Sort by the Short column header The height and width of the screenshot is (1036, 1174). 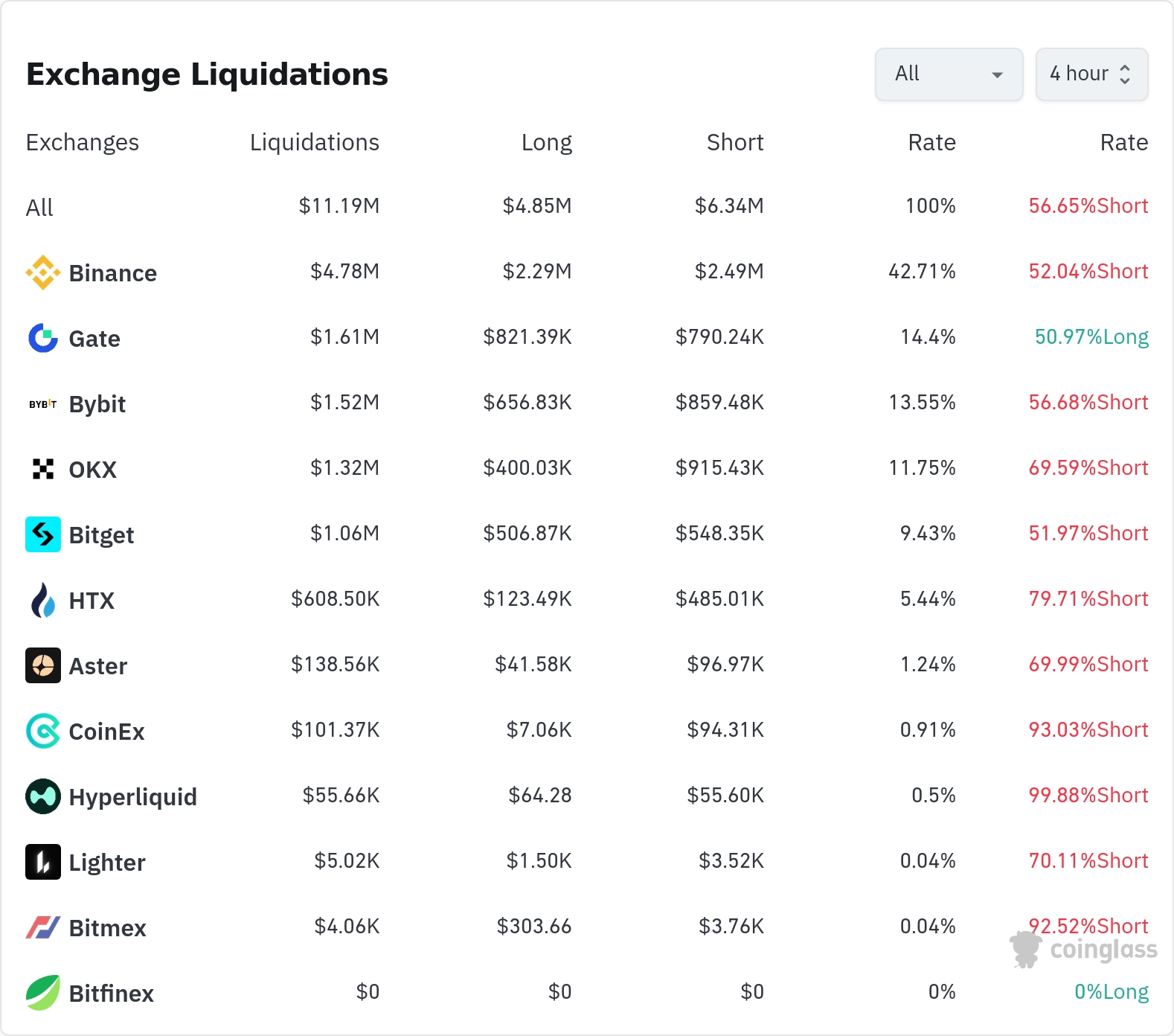click(x=735, y=142)
